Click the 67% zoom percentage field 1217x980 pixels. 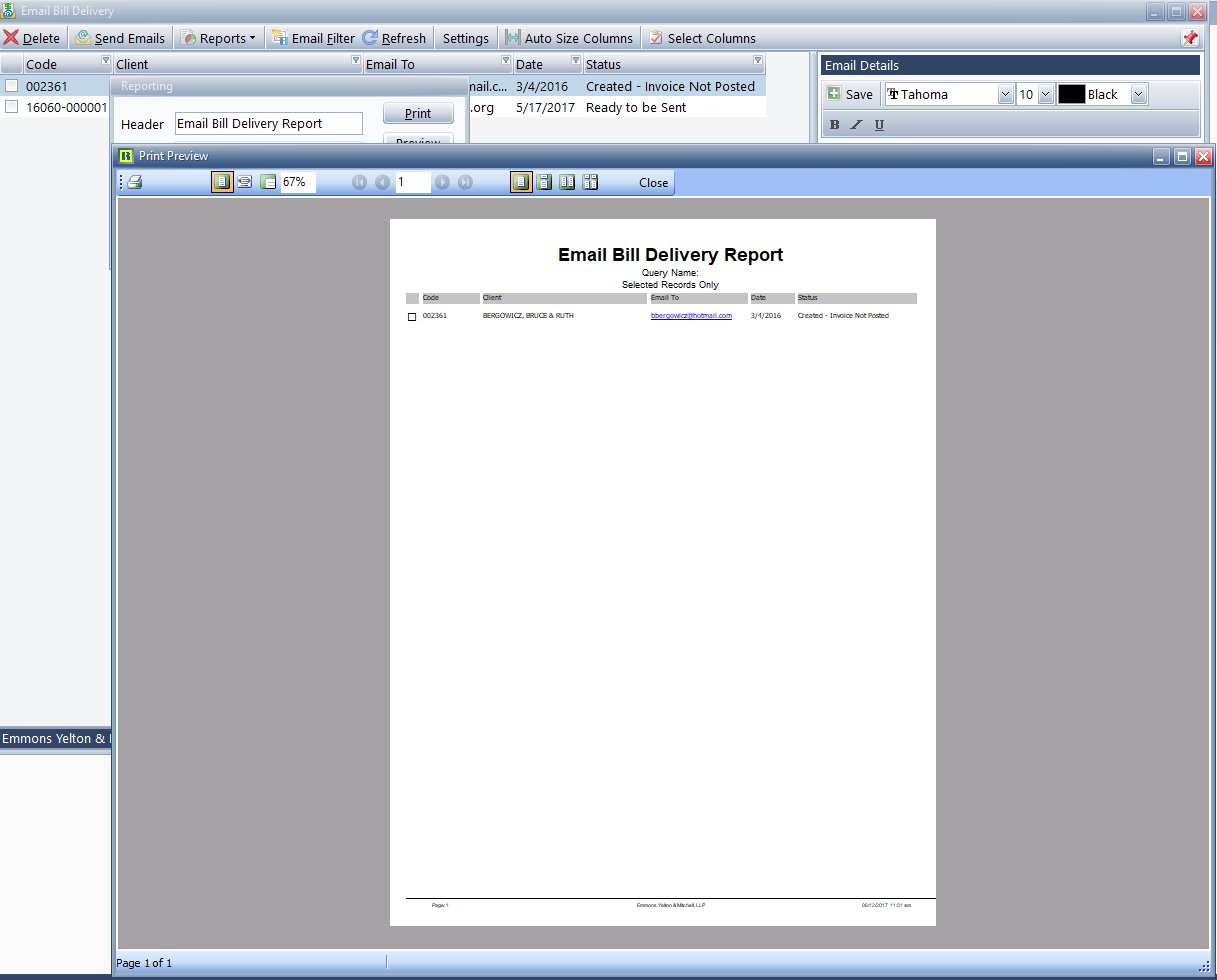(298, 182)
